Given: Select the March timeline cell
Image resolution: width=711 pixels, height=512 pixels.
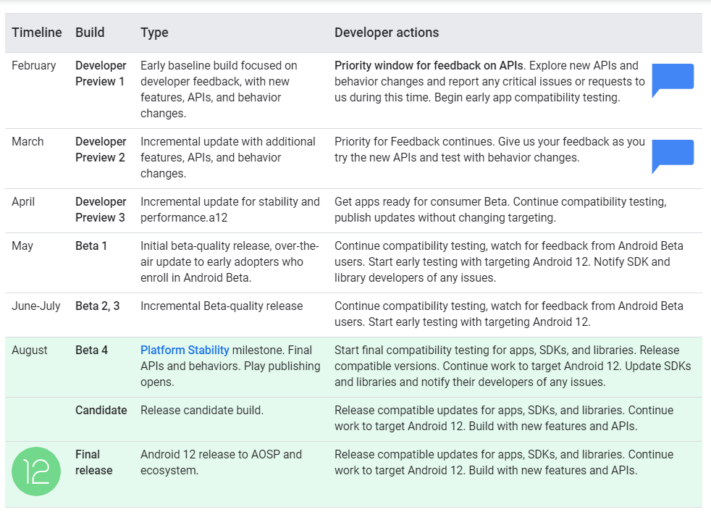Looking at the screenshot, I should [x=28, y=141].
